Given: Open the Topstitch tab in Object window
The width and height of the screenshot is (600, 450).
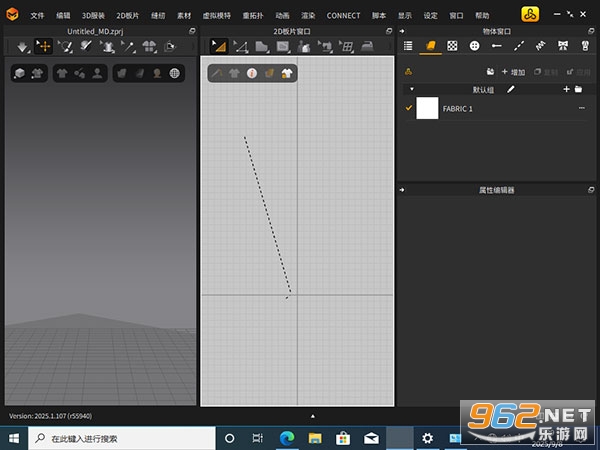Looking at the screenshot, I should pos(519,46).
